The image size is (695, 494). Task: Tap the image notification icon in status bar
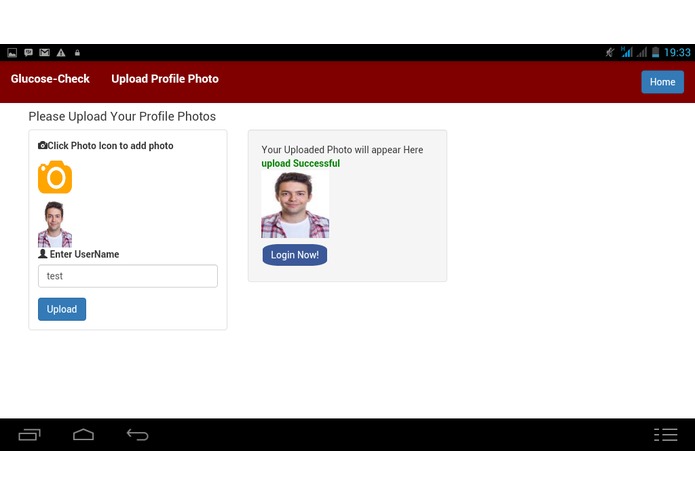click(x=12, y=53)
